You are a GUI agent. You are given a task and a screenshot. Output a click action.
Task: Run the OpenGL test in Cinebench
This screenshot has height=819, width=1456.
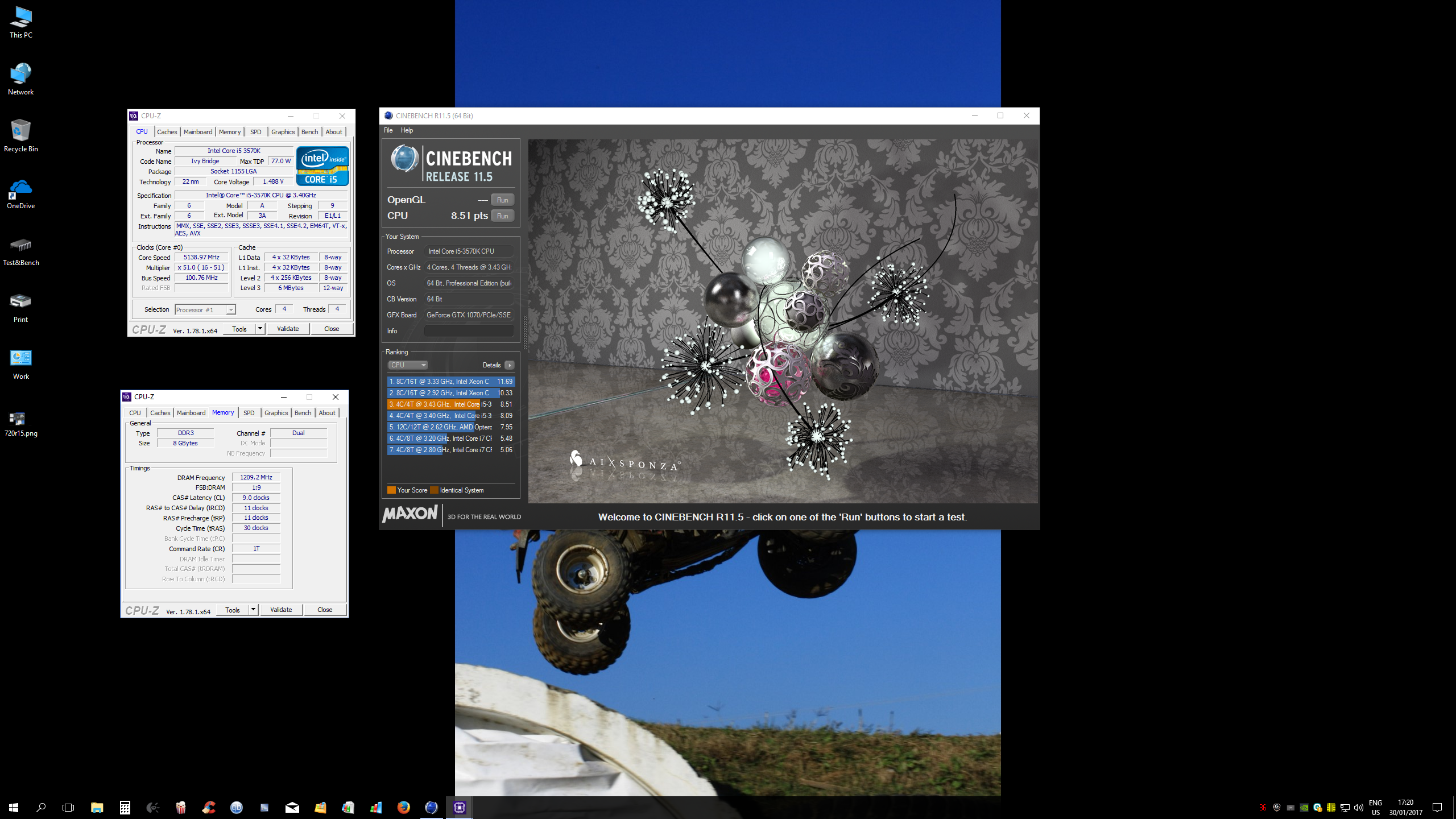pyautogui.click(x=503, y=200)
